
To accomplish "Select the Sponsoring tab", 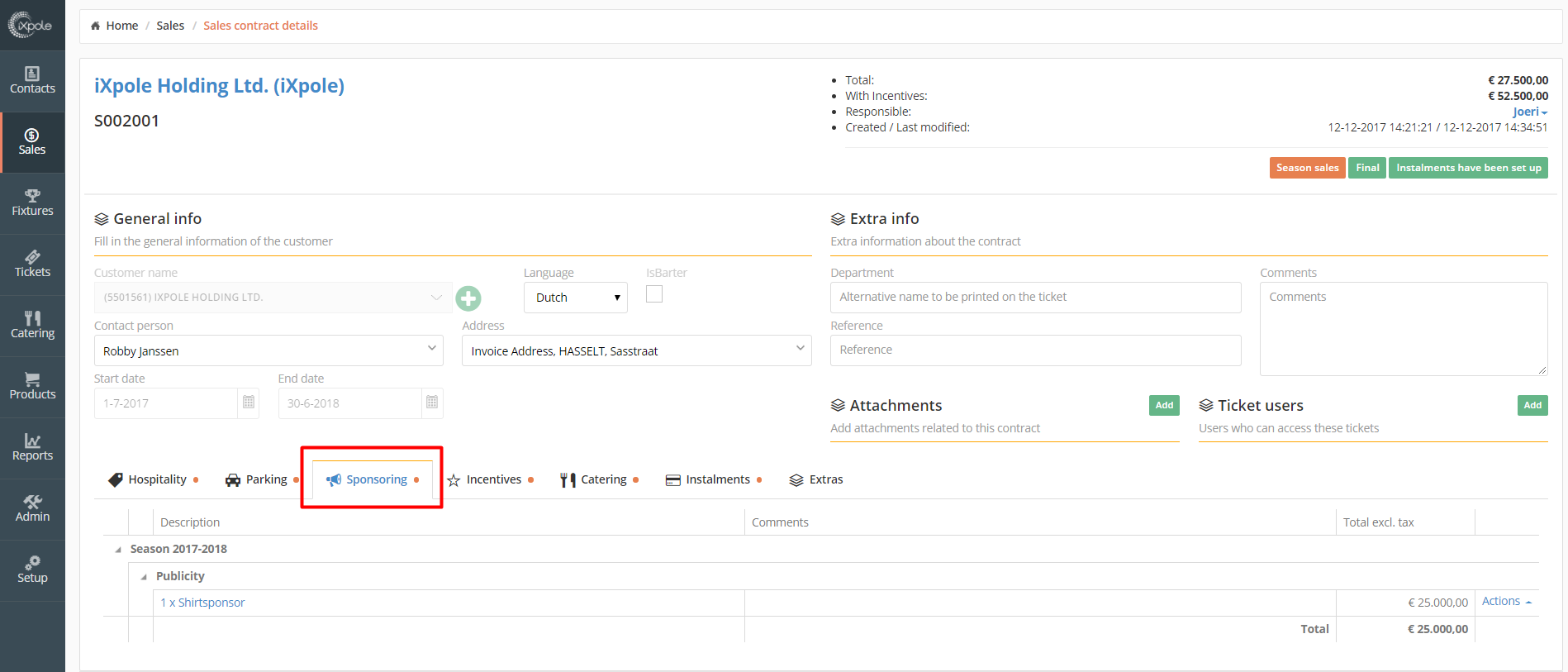I will coord(373,479).
